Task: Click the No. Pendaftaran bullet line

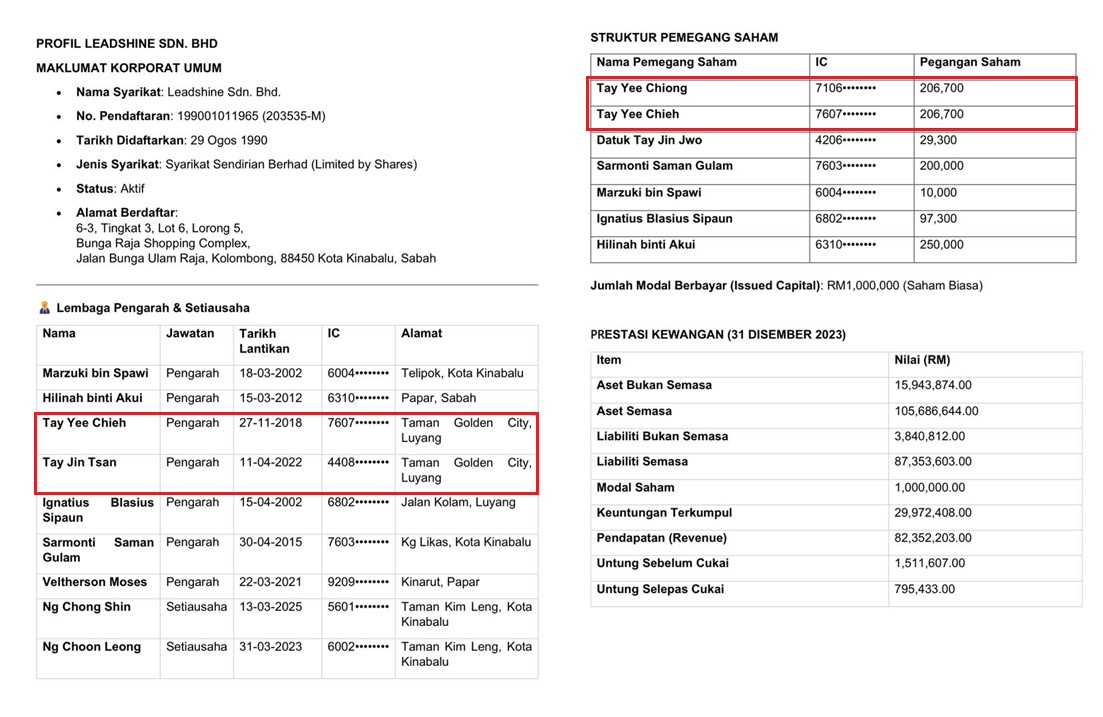Action: click(x=200, y=116)
